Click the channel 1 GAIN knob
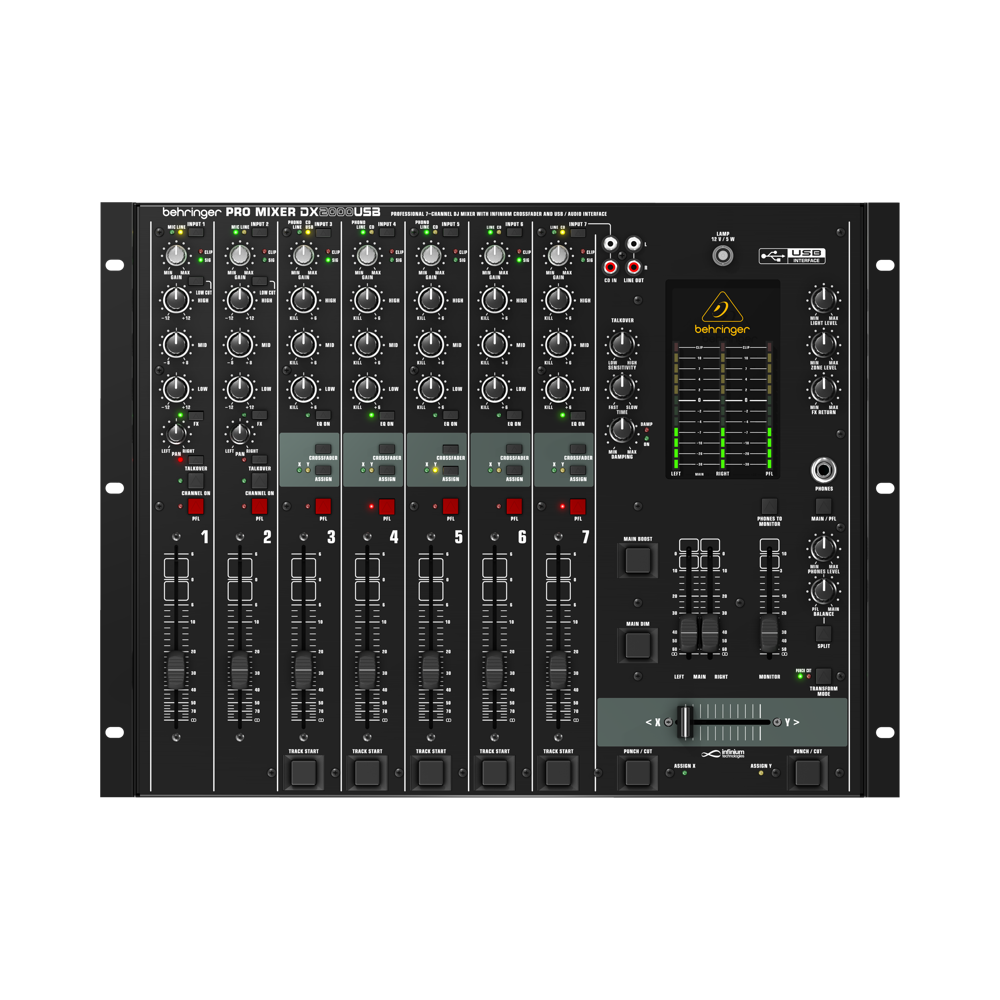This screenshot has height=1000, width=1000. coord(176,255)
